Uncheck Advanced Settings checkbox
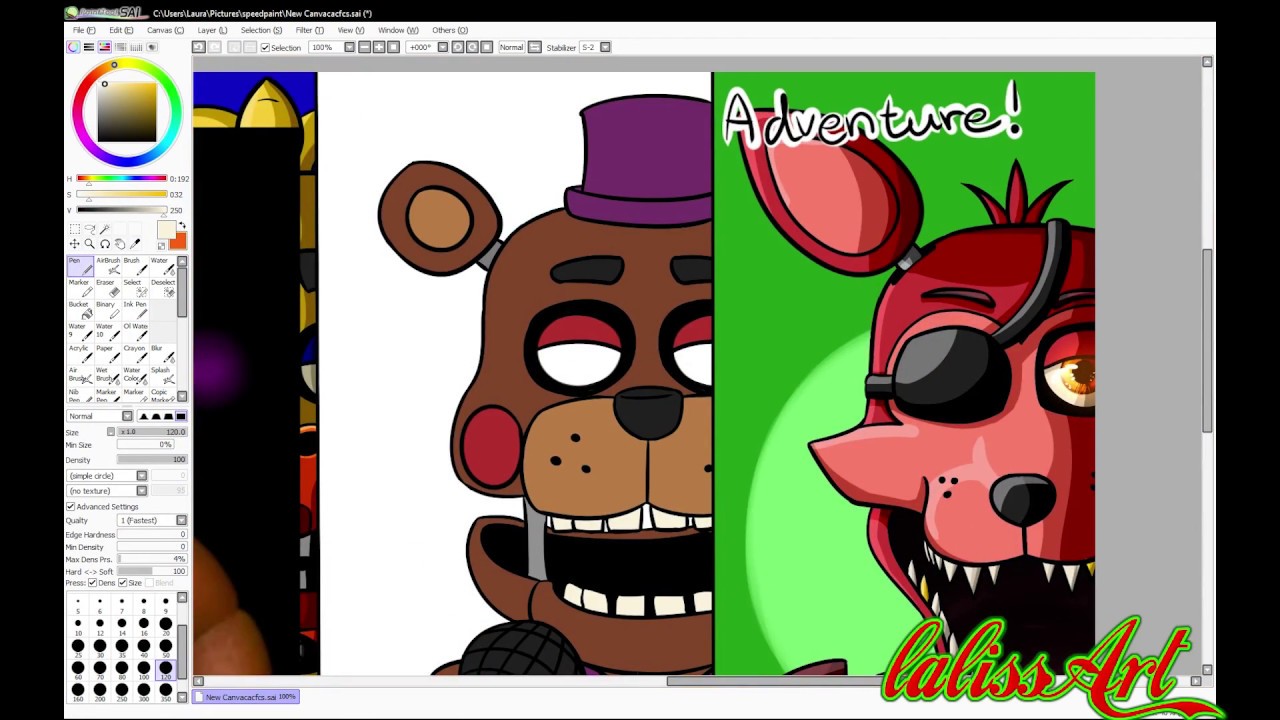The width and height of the screenshot is (1280, 720). [71, 506]
